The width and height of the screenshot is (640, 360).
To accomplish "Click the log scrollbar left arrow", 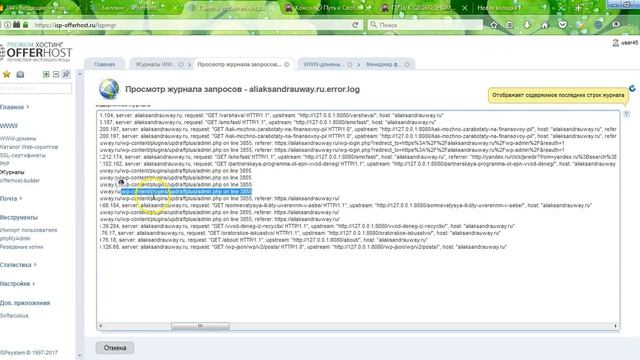I will click(x=101, y=326).
